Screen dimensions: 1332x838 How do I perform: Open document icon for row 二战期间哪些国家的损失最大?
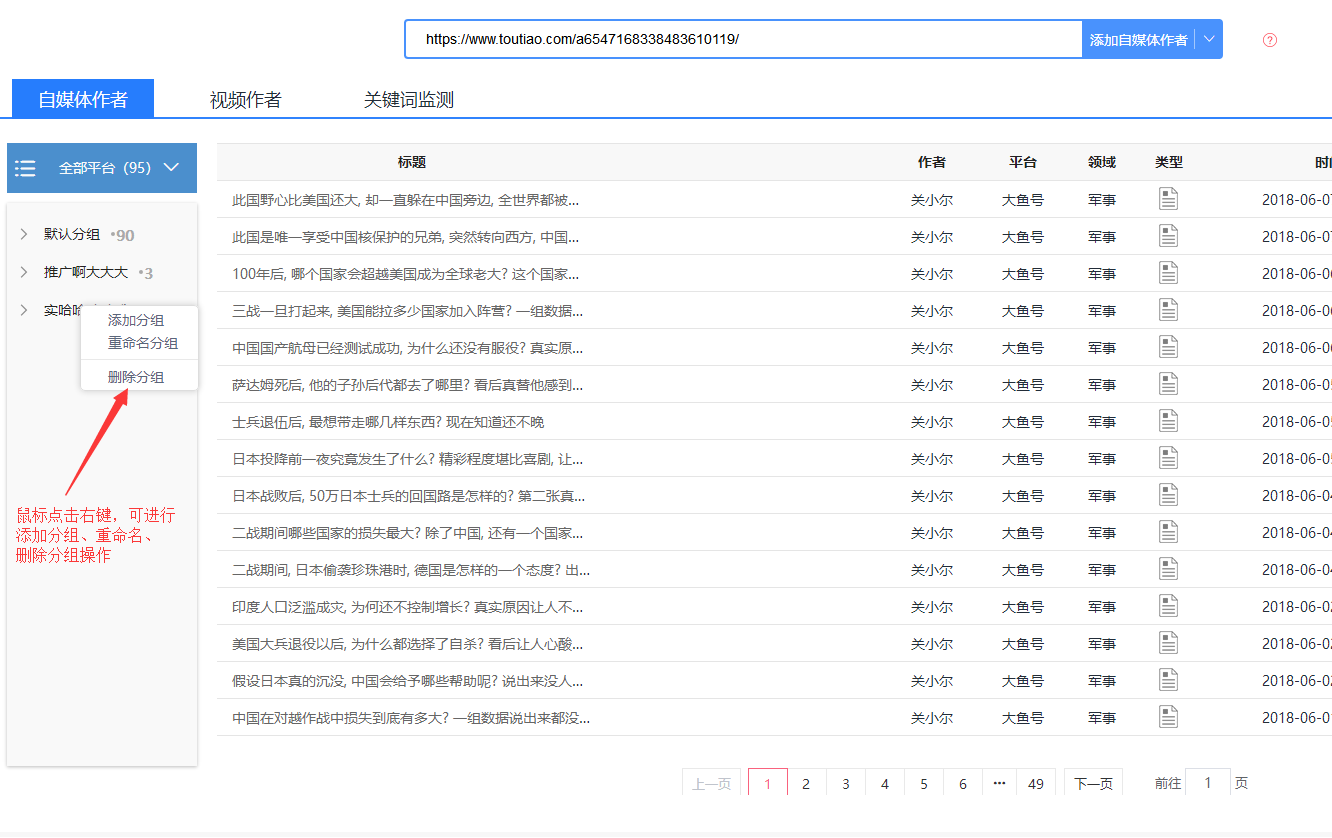coord(1168,532)
